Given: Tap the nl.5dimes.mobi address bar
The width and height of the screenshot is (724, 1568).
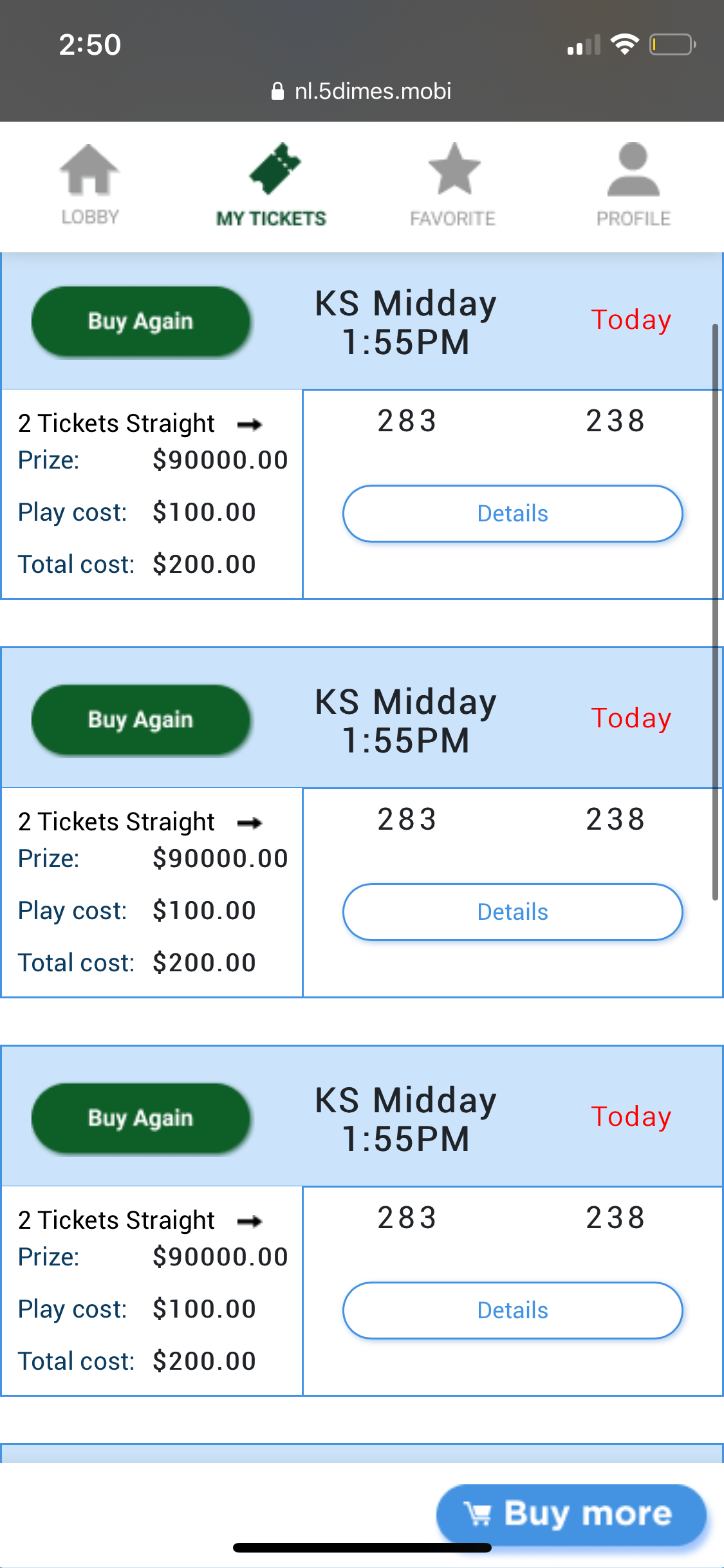Looking at the screenshot, I should pyautogui.click(x=373, y=91).
